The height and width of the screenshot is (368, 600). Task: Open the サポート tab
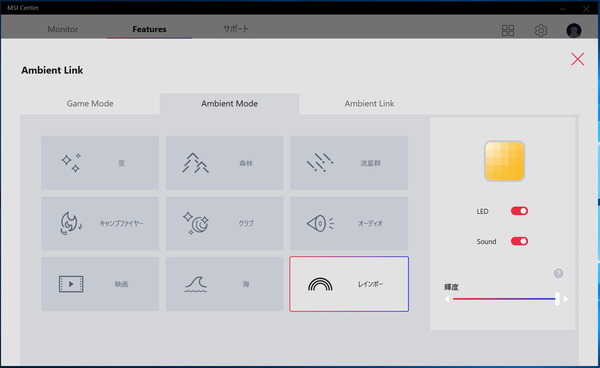pos(236,29)
